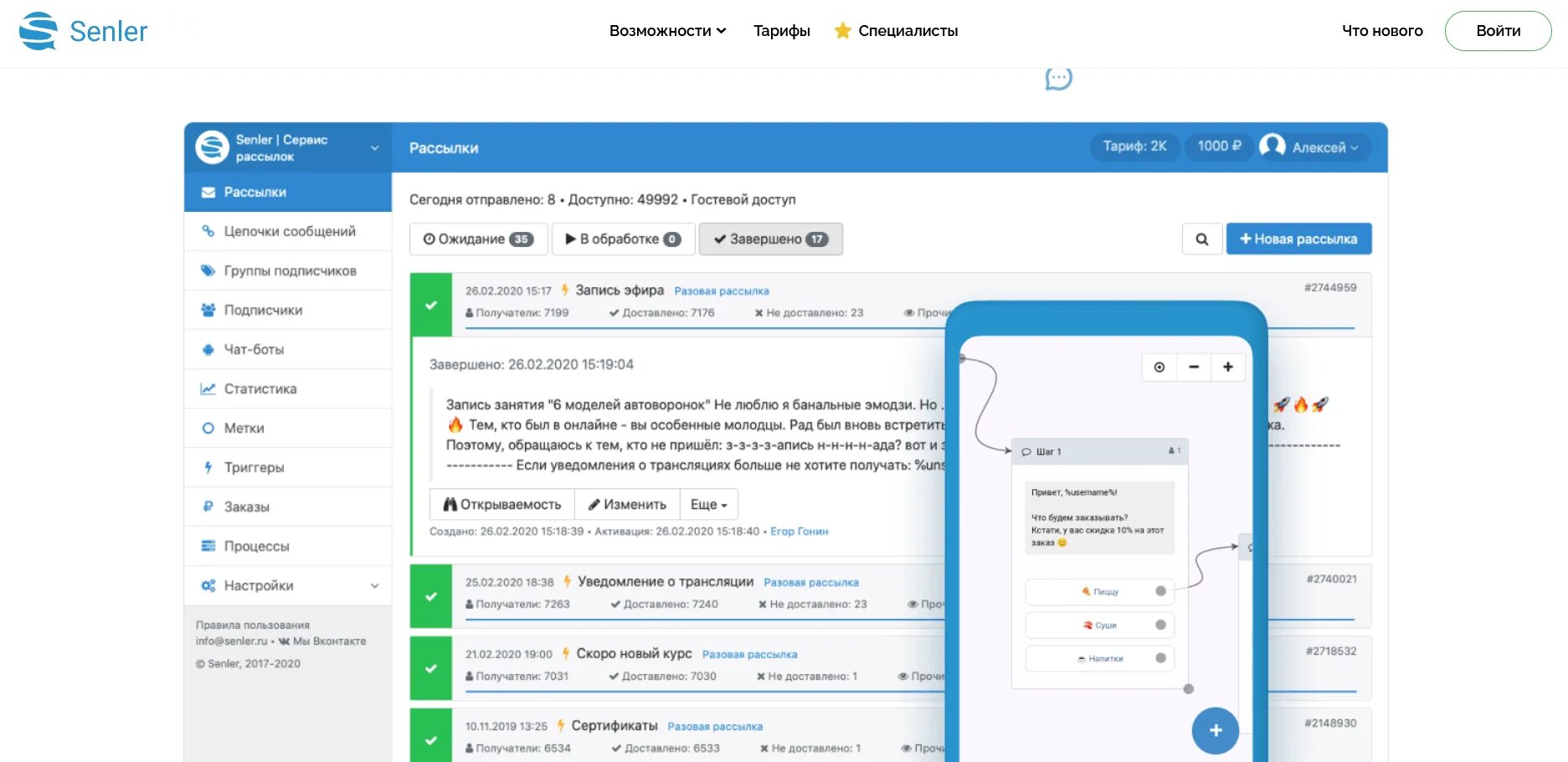Image resolution: width=1568 pixels, height=762 pixels.
Task: Click the Новая рассылка button
Action: click(x=1298, y=239)
